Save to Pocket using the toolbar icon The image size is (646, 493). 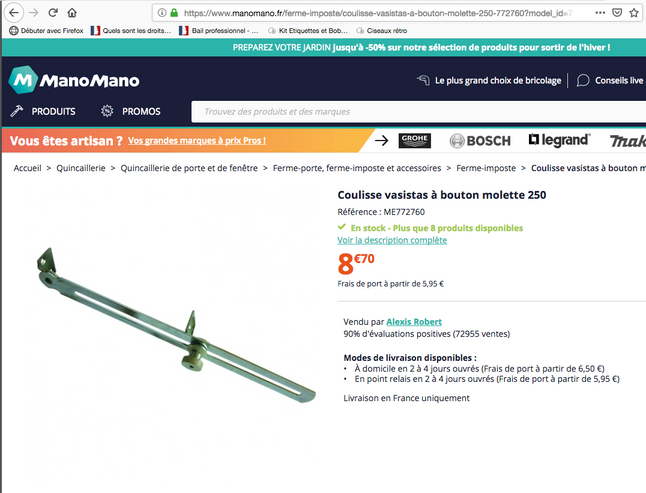[x=617, y=13]
